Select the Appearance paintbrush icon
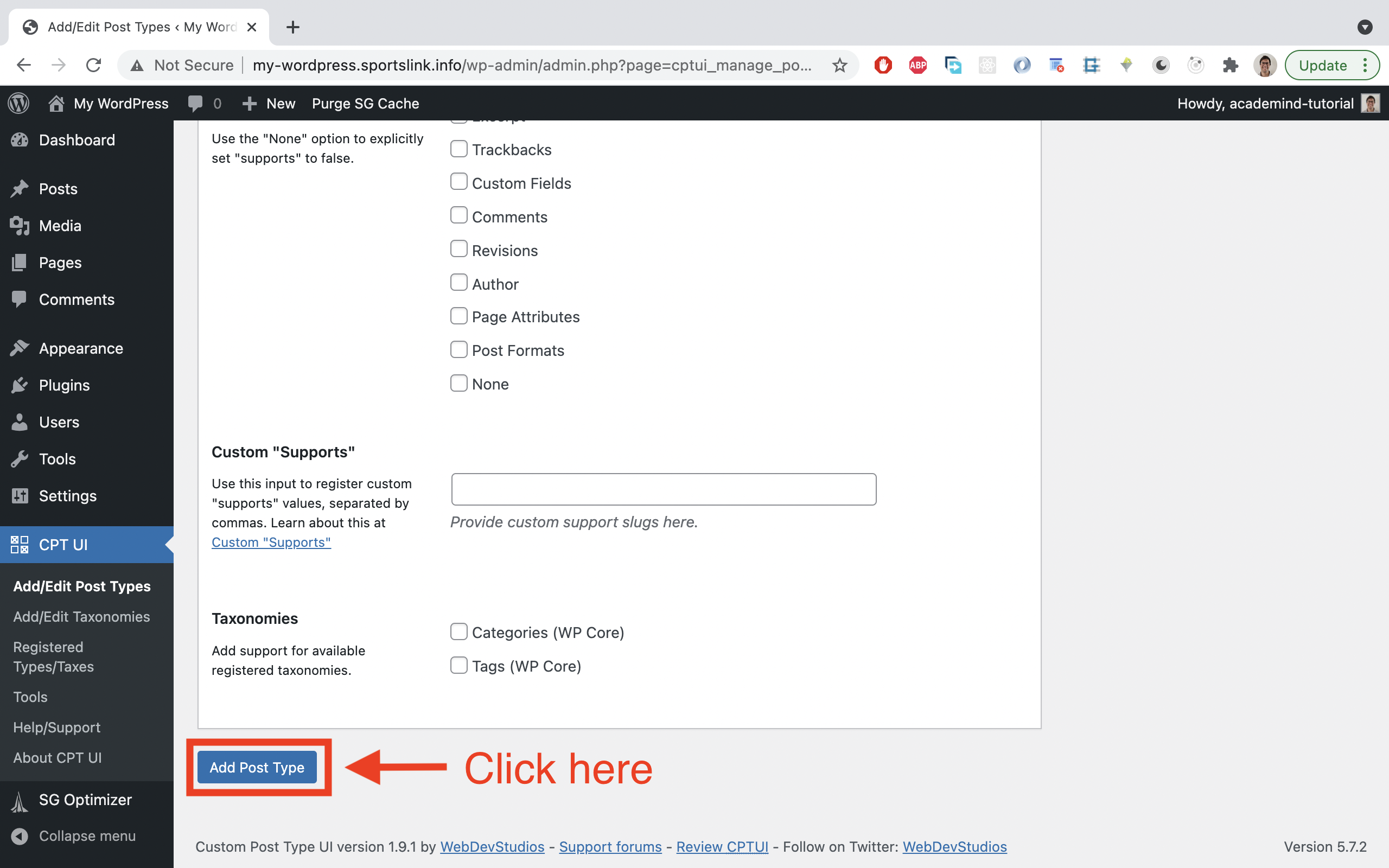 point(20,347)
